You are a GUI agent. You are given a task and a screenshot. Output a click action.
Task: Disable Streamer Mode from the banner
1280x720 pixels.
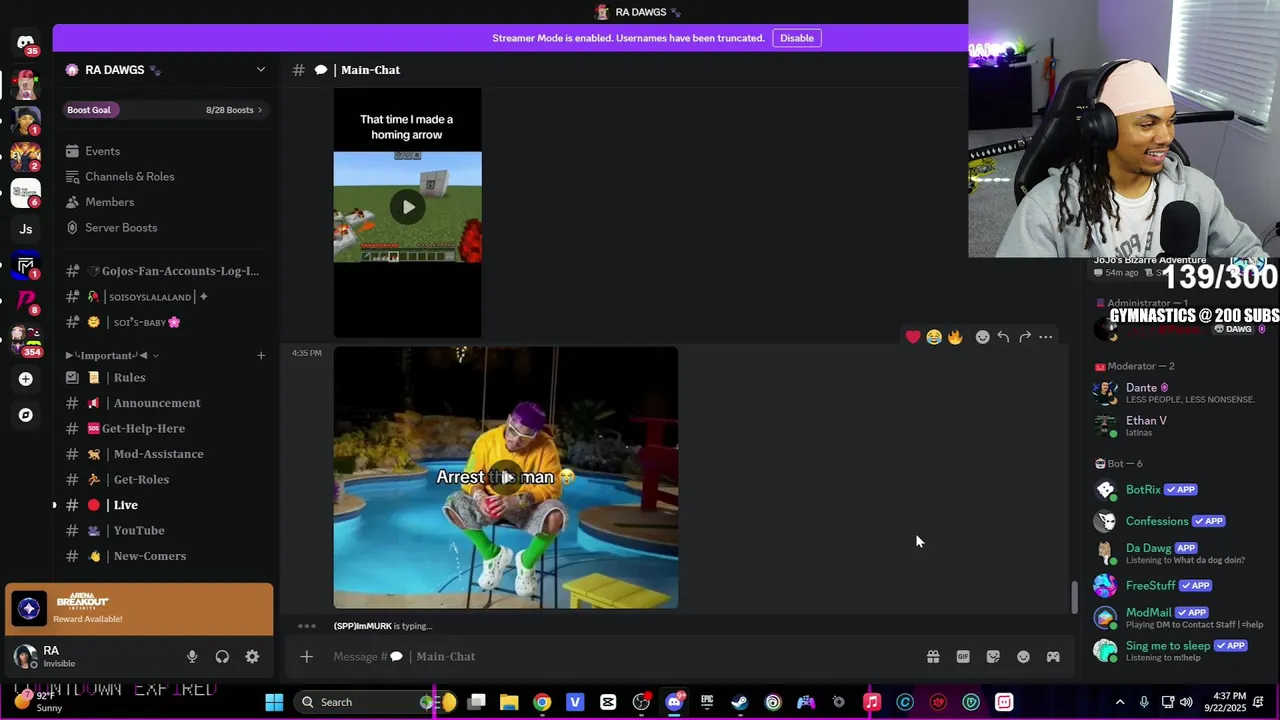(x=797, y=38)
